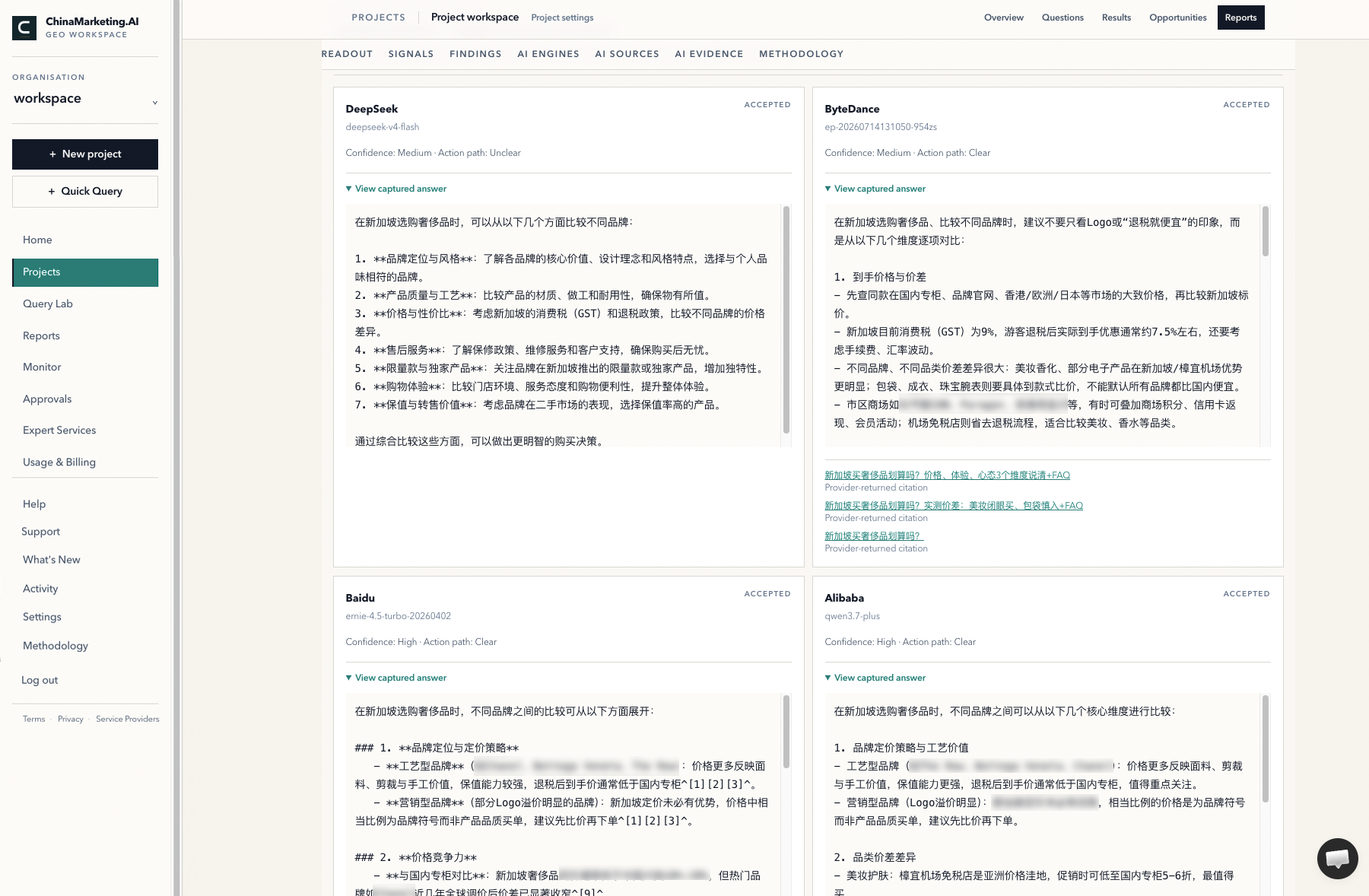Viewport: 1369px width, 896px height.
Task: Open the chat support bubble icon
Action: point(1338,859)
